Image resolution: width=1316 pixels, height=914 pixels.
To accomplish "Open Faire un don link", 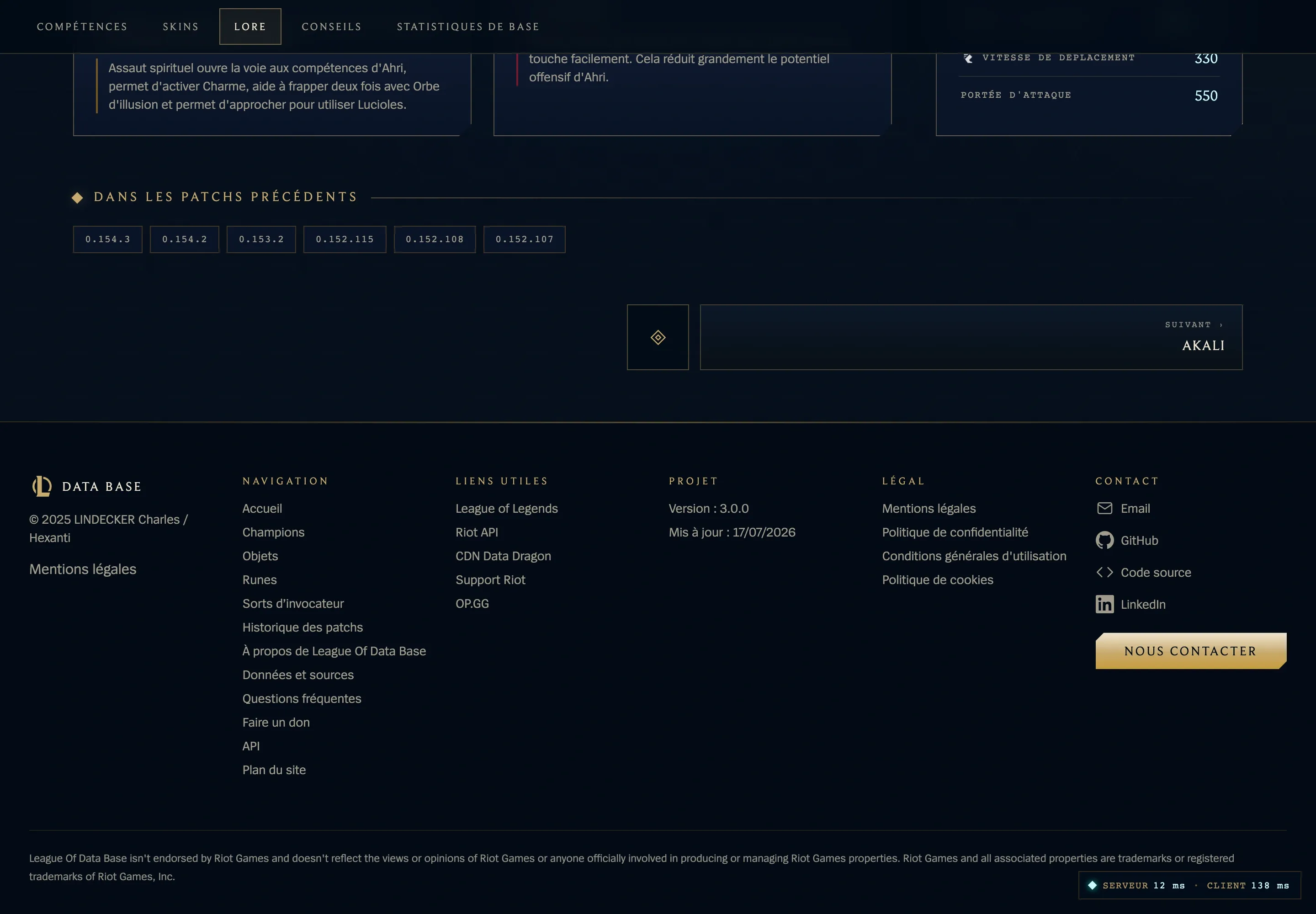I will [276, 723].
